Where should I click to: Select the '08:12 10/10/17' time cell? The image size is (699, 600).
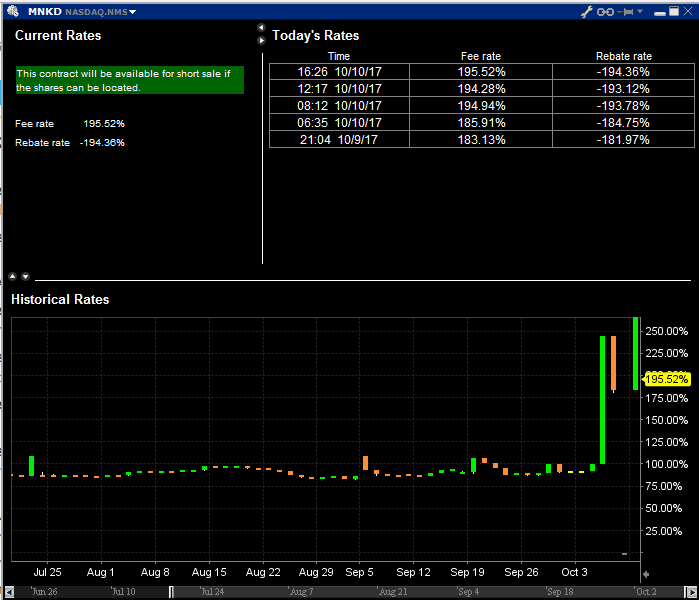(339, 106)
